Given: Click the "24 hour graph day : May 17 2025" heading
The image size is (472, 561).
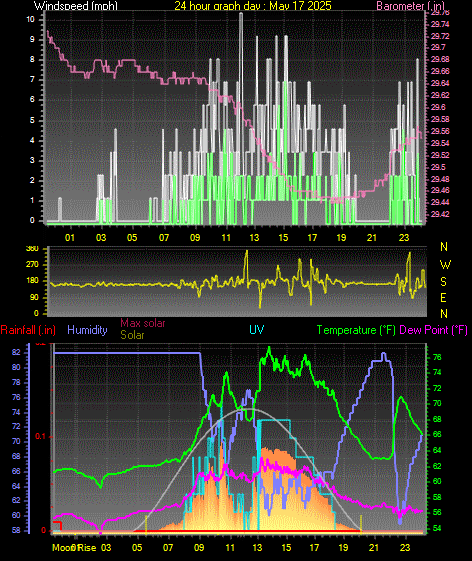Looking at the screenshot, I should (253, 5).
